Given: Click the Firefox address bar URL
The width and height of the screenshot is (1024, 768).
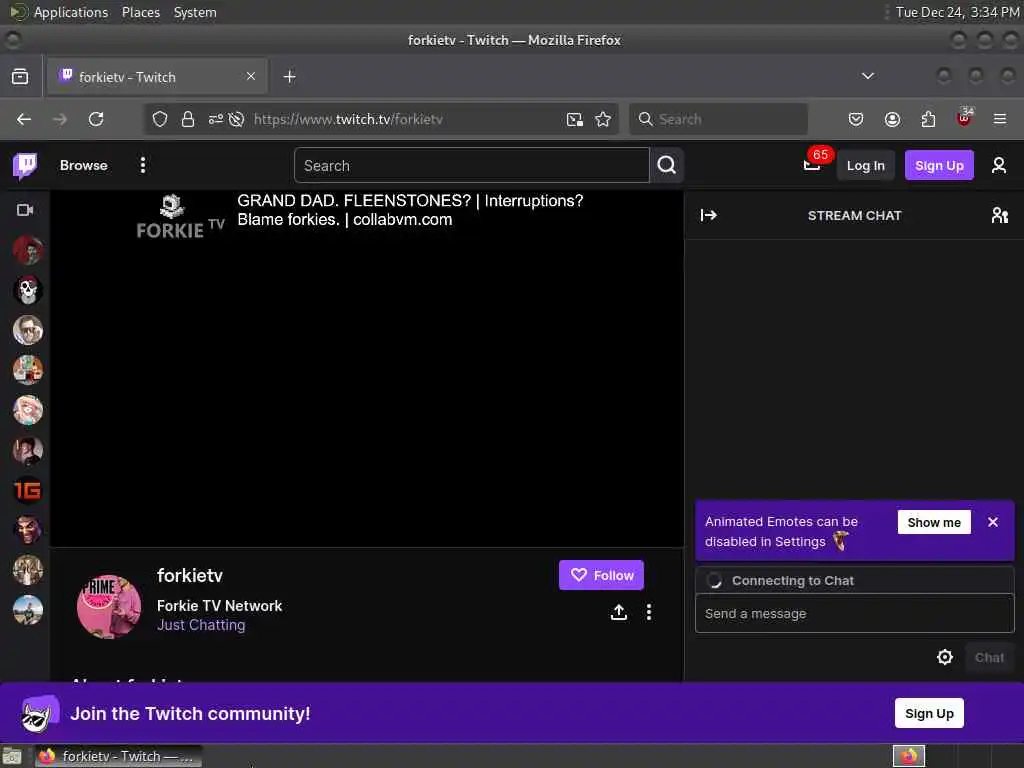Looking at the screenshot, I should click(348, 119).
